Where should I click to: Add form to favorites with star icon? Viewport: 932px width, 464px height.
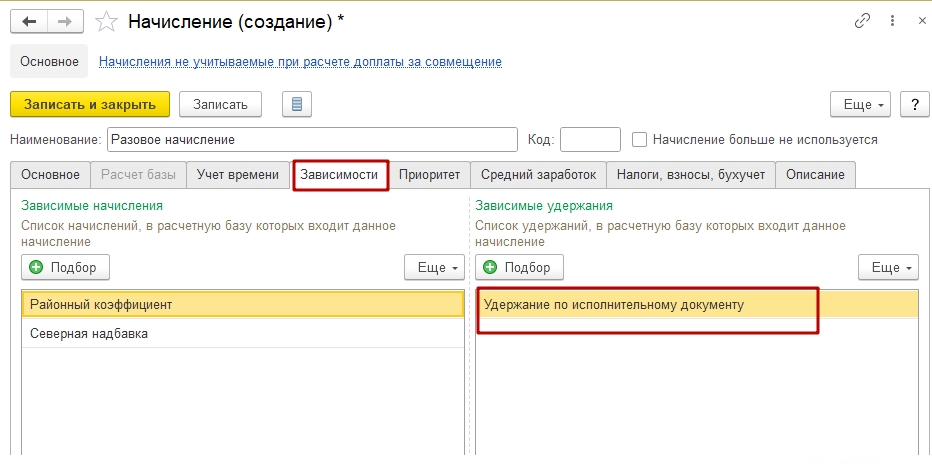click(106, 22)
